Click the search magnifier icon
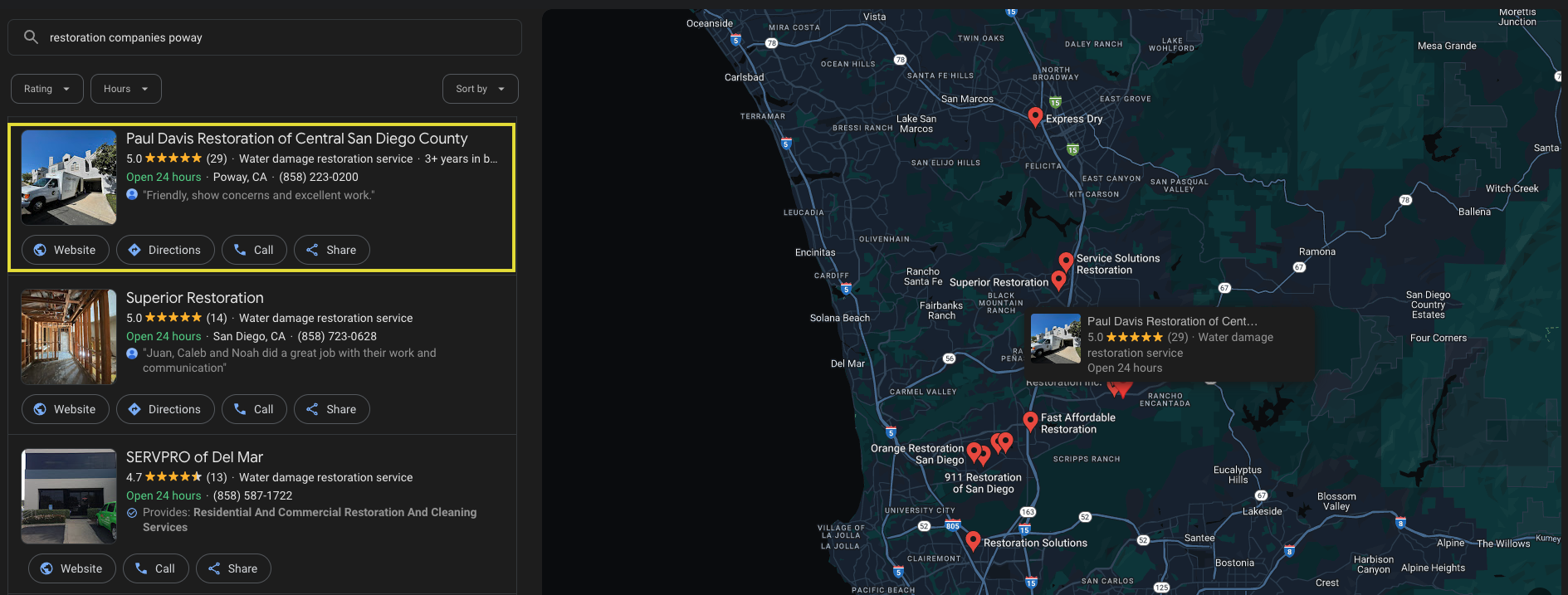The height and width of the screenshot is (595, 1568). (x=31, y=37)
